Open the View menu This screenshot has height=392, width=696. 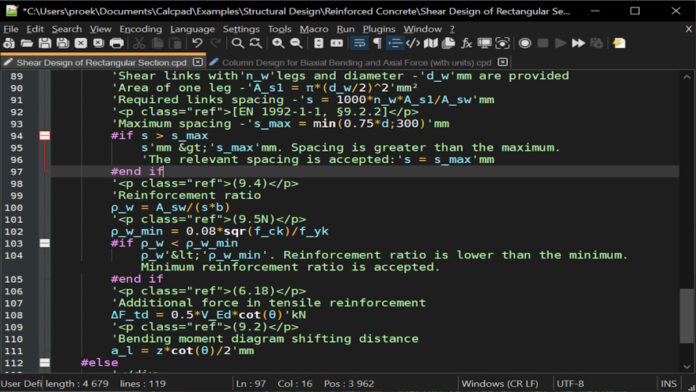(101, 29)
